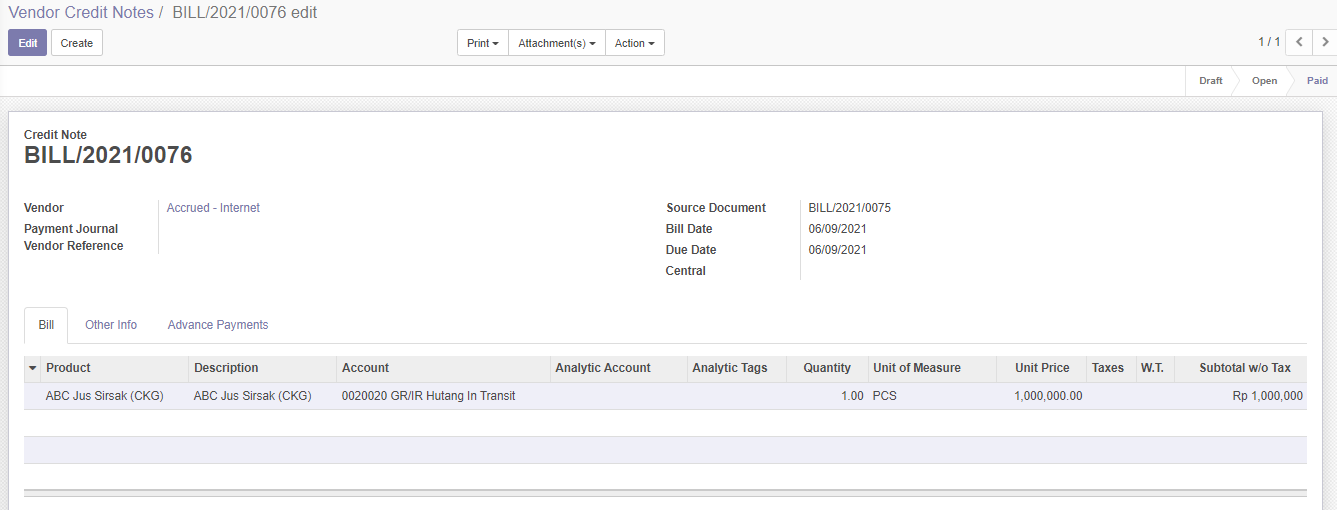
Task: Open the Attachment(s) dropdown
Action: point(556,43)
